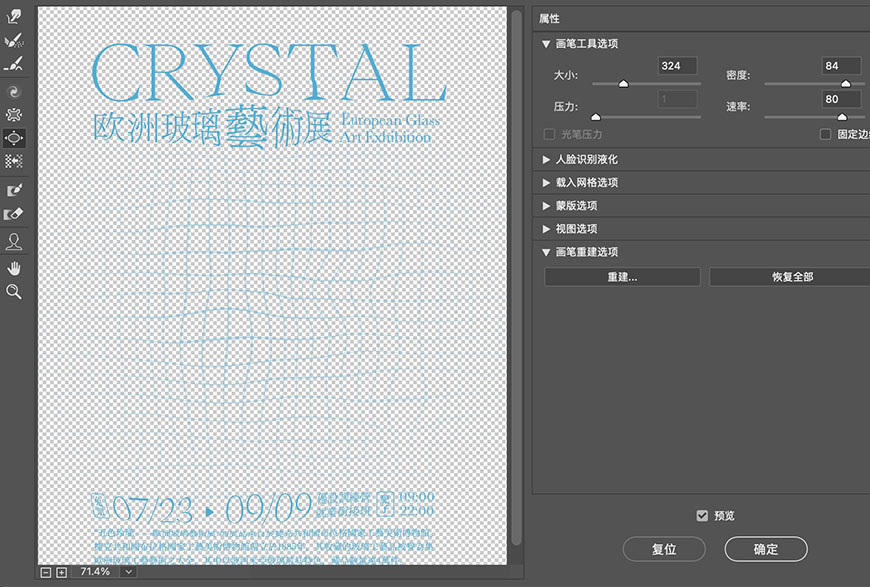Click the size field showing 324
The image size is (870, 587).
point(677,65)
